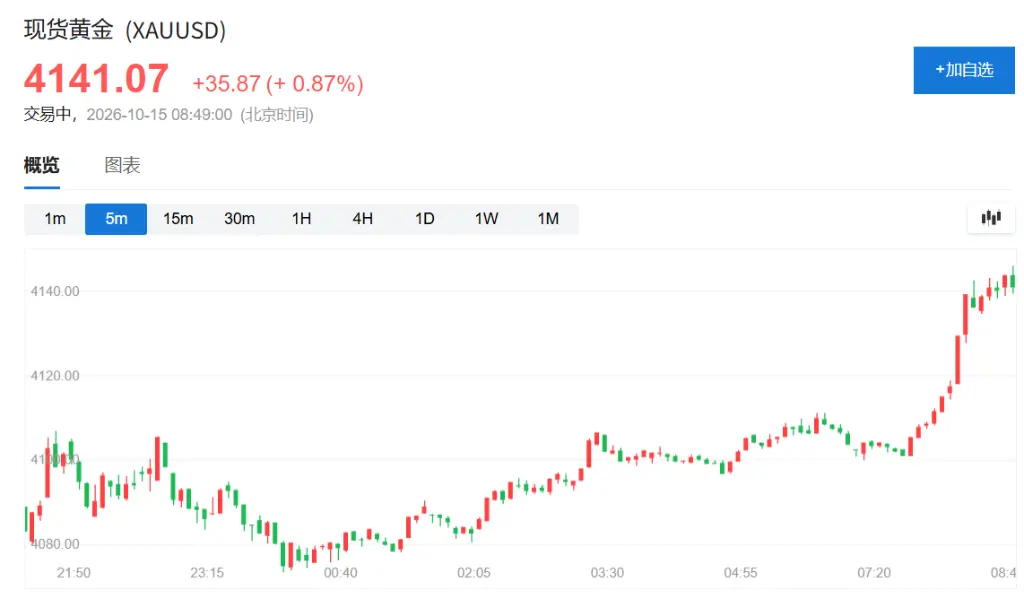Click the 07:20 time axis label
1024x597 pixels.
point(874,573)
